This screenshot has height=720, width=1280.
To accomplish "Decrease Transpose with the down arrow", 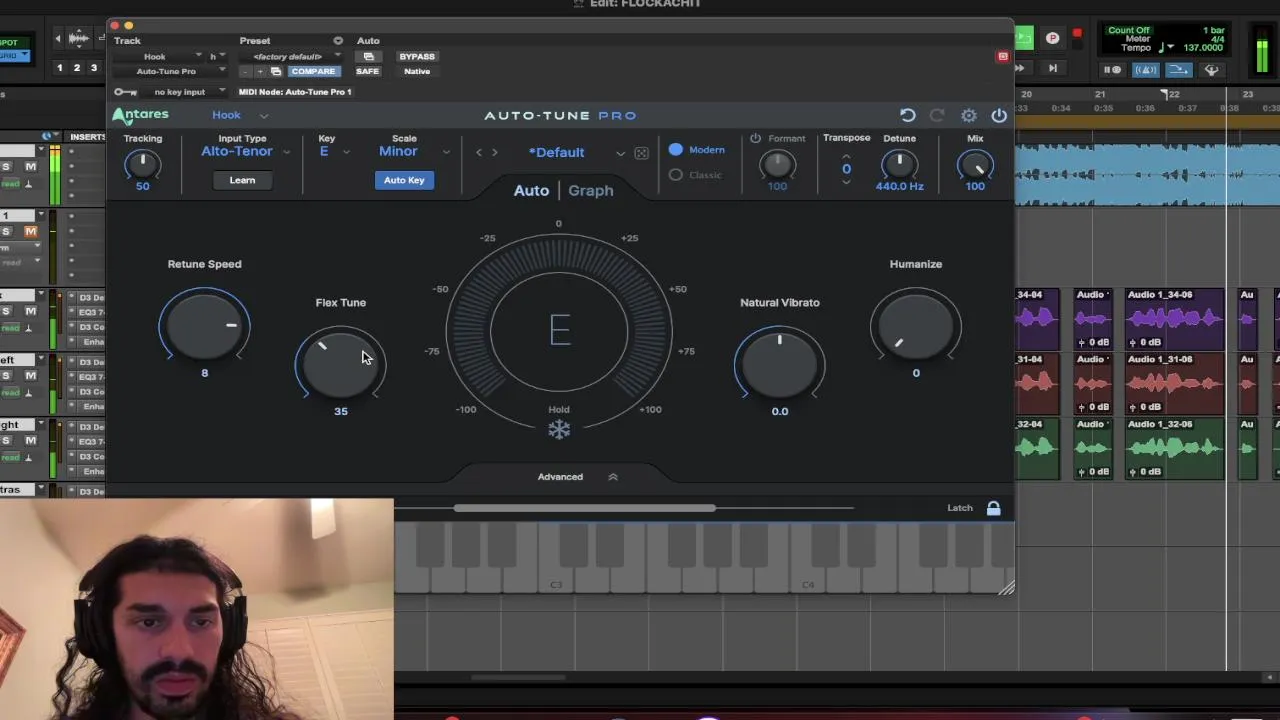I will click(846, 182).
